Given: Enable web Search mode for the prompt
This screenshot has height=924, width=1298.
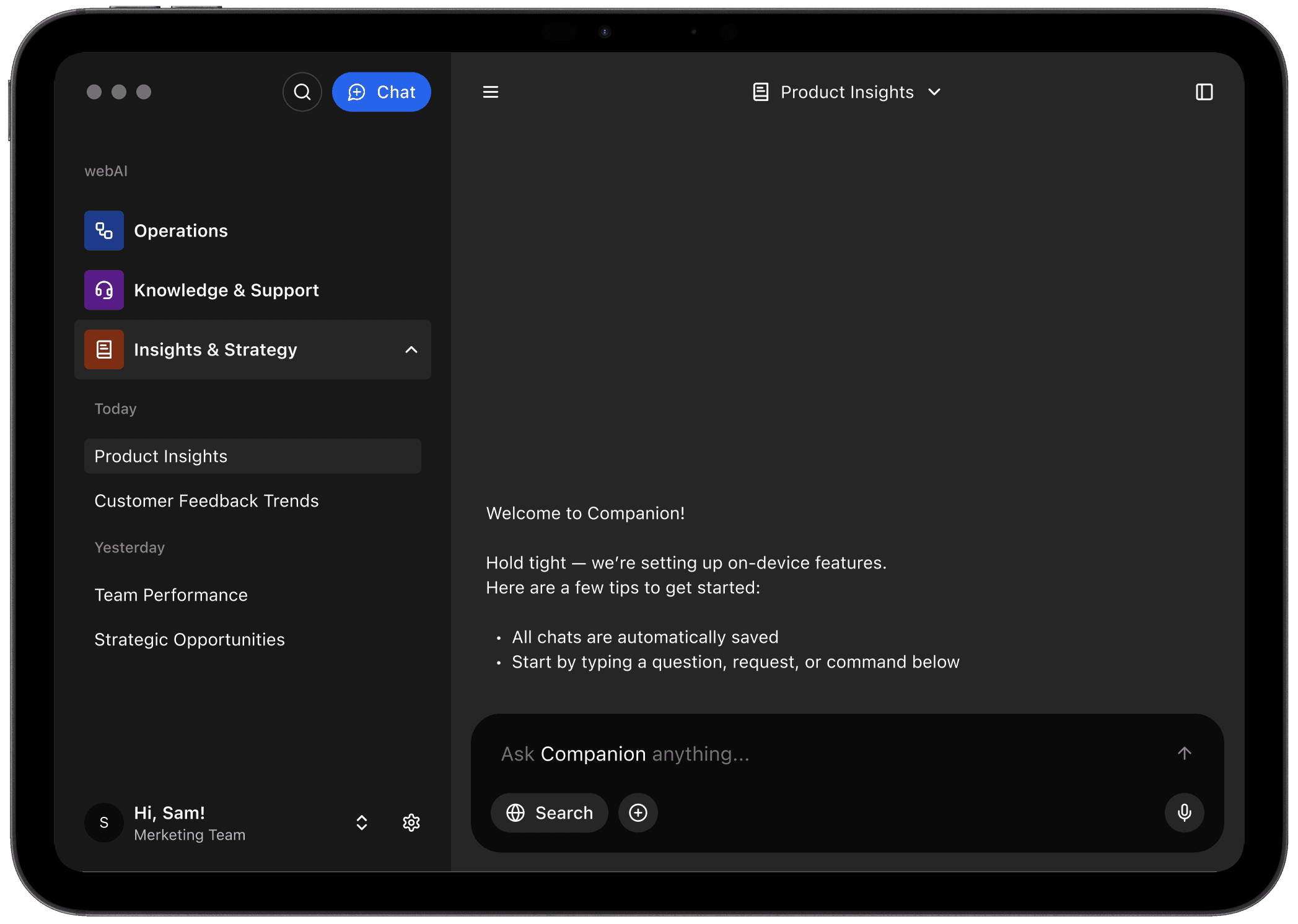Looking at the screenshot, I should [549, 813].
